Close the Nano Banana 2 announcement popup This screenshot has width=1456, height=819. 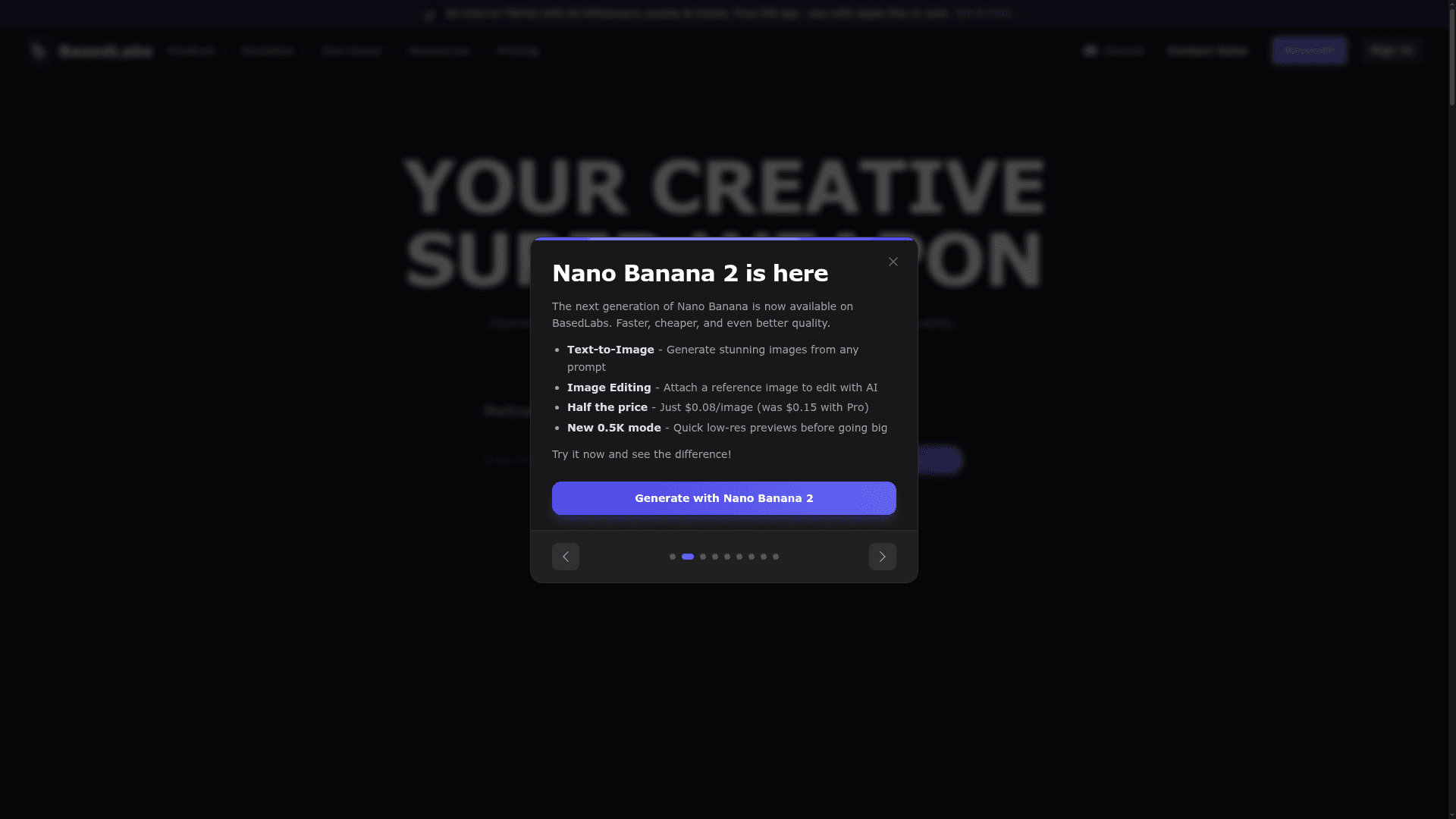coord(893,262)
